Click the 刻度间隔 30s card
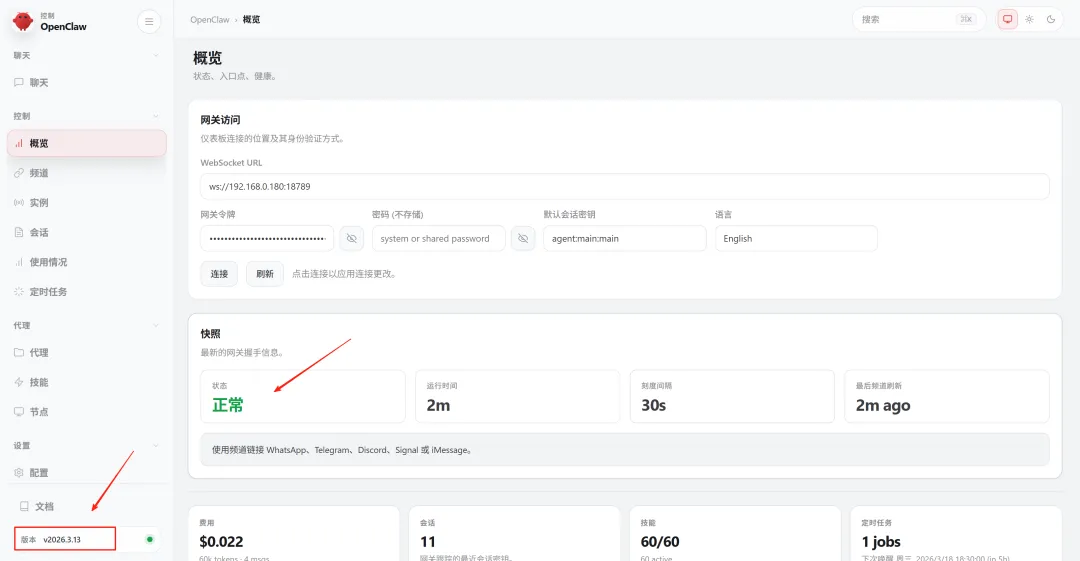Viewport: 1080px width, 561px height. click(732, 396)
